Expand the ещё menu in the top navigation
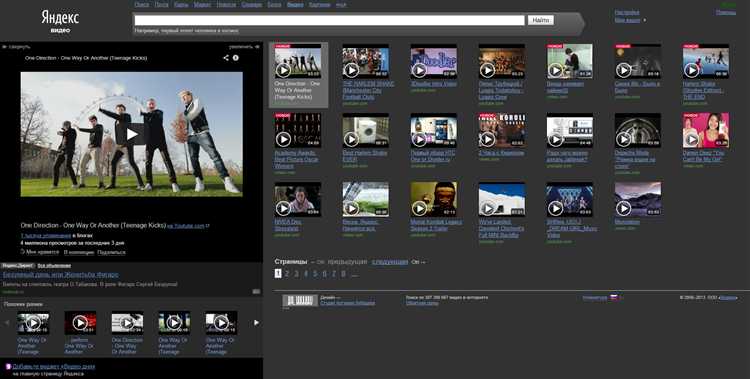 (341, 4)
